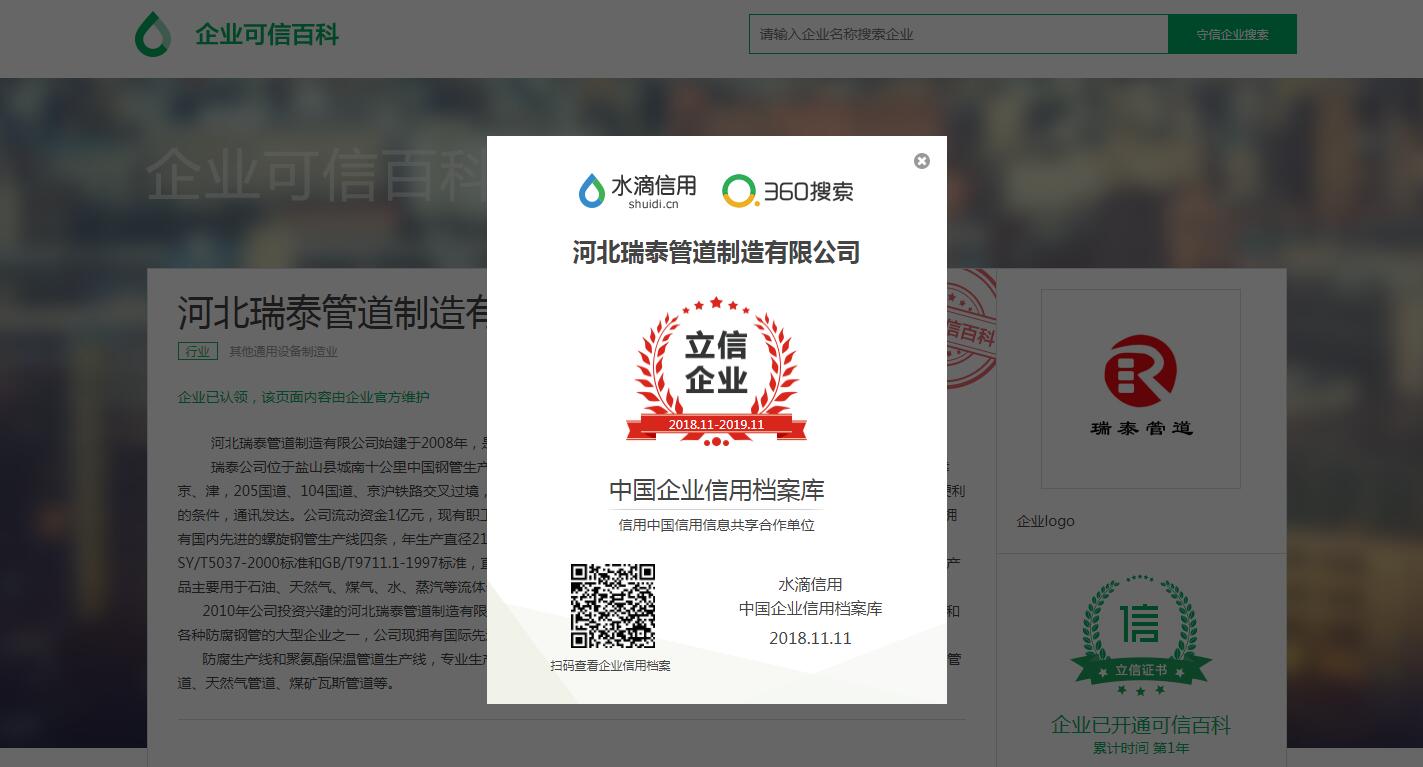
Task: Open the 企业可信百科 home title link
Action: [267, 35]
